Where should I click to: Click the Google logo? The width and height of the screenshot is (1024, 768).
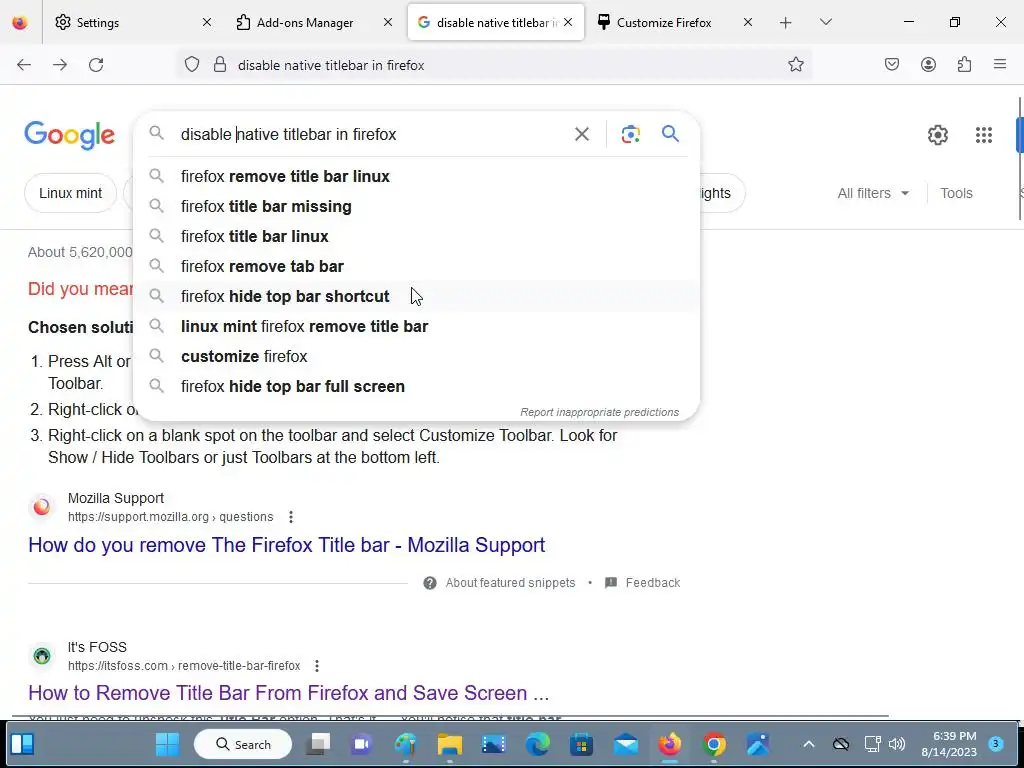(70, 136)
